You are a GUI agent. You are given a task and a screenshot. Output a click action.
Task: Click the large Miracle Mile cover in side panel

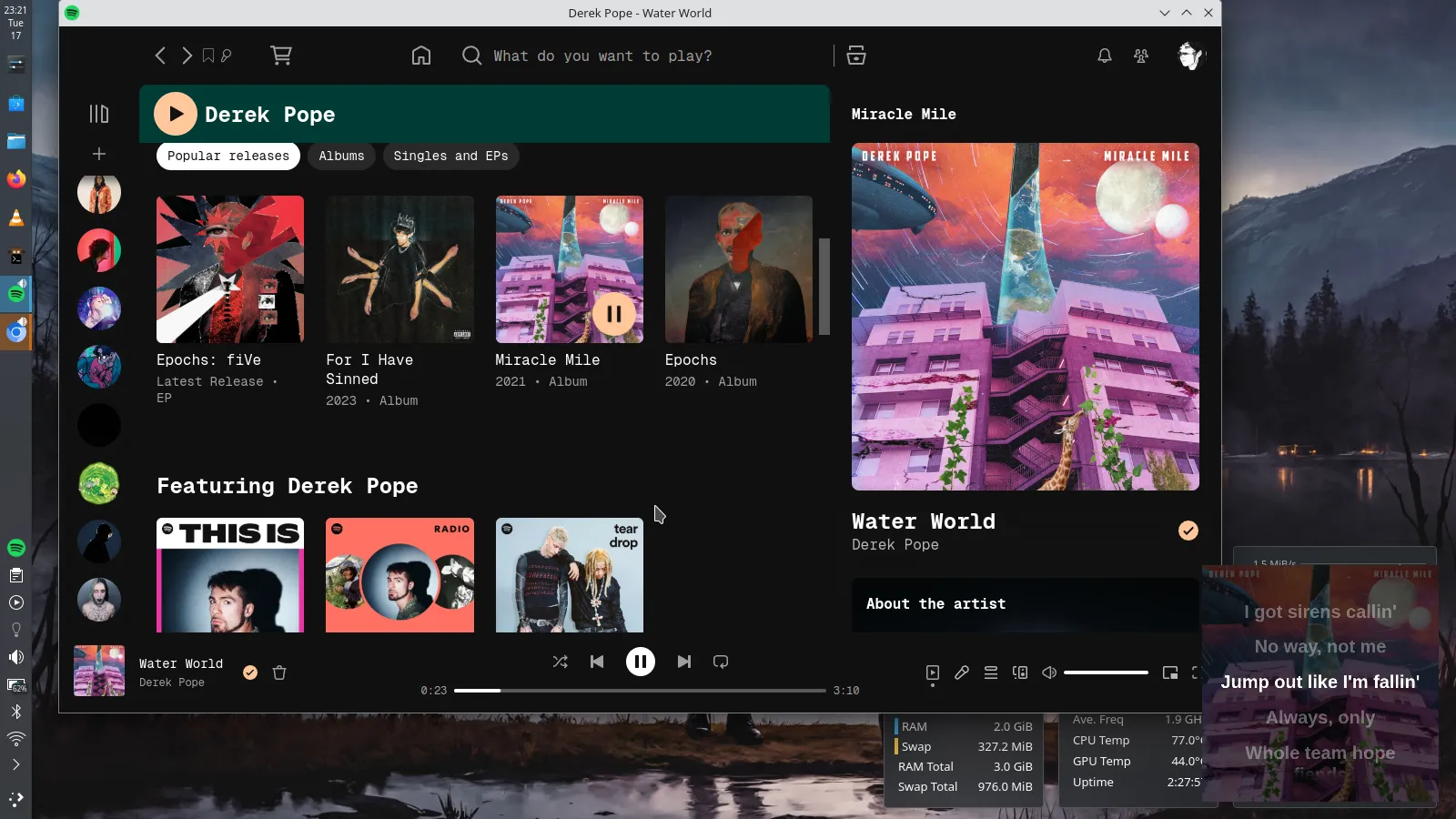pyautogui.click(x=1026, y=317)
